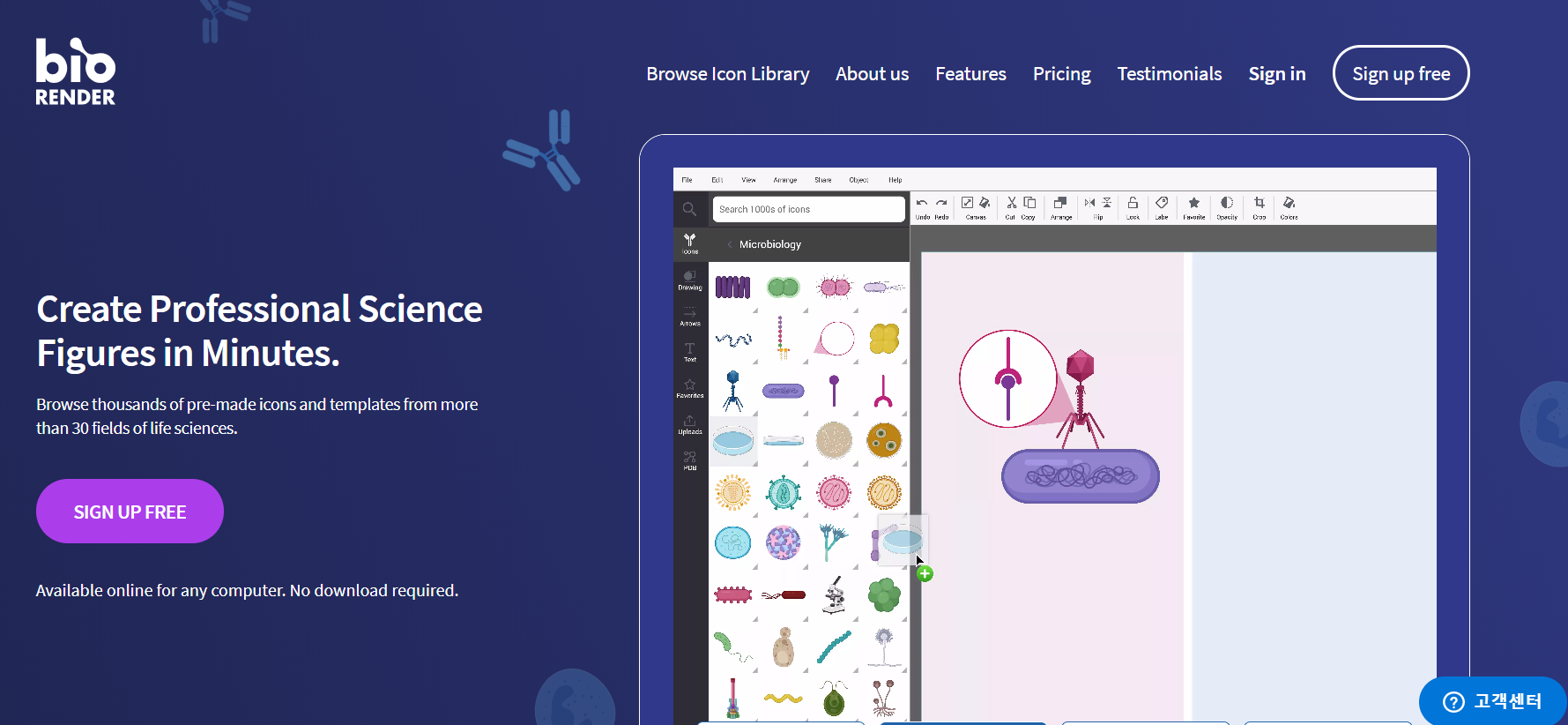Viewport: 1568px width, 725px height.
Task: Open the Object menu in the editor
Action: pos(858,180)
